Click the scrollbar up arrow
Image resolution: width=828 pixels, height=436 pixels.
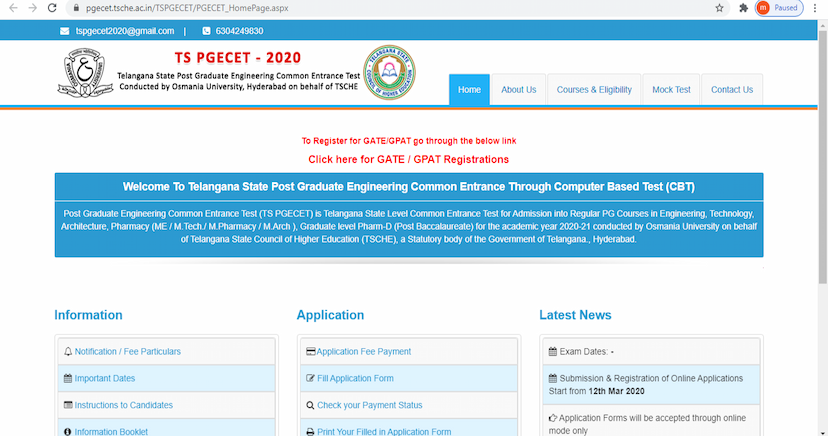click(x=823, y=24)
